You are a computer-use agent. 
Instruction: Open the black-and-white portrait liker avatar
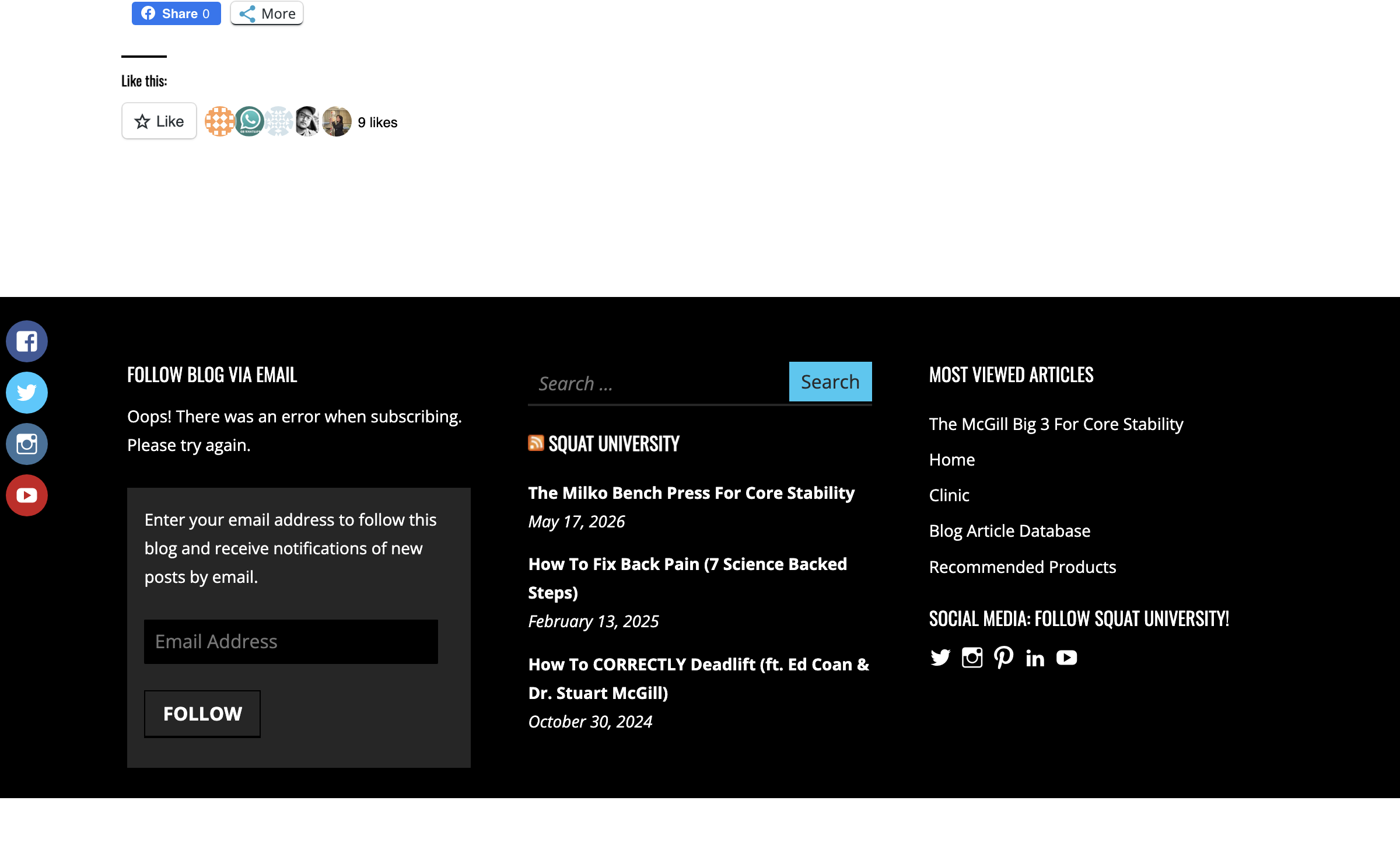click(x=307, y=121)
